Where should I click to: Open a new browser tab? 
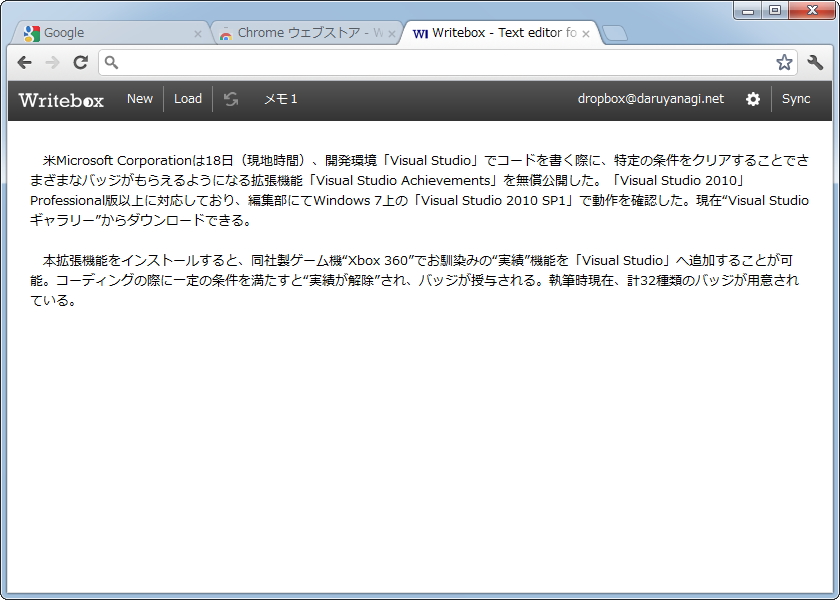coord(615,34)
